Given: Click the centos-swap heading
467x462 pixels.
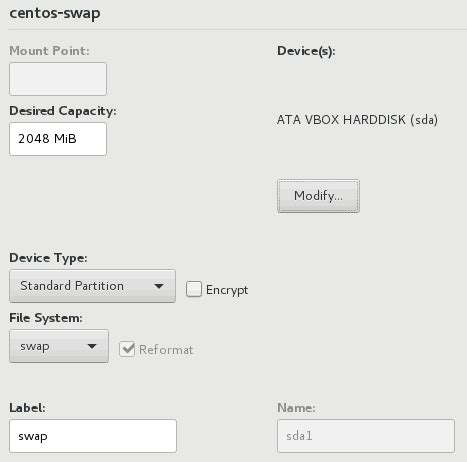Looking at the screenshot, I should coord(55,13).
